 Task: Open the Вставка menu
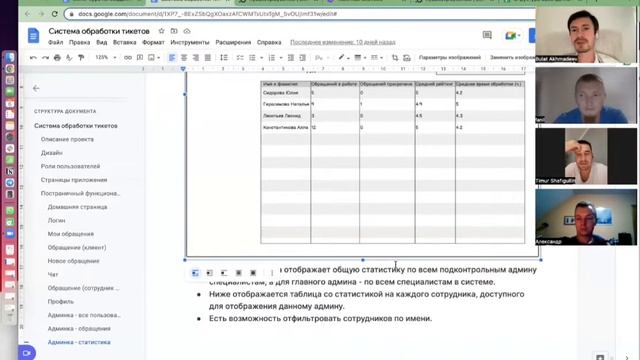pos(124,42)
